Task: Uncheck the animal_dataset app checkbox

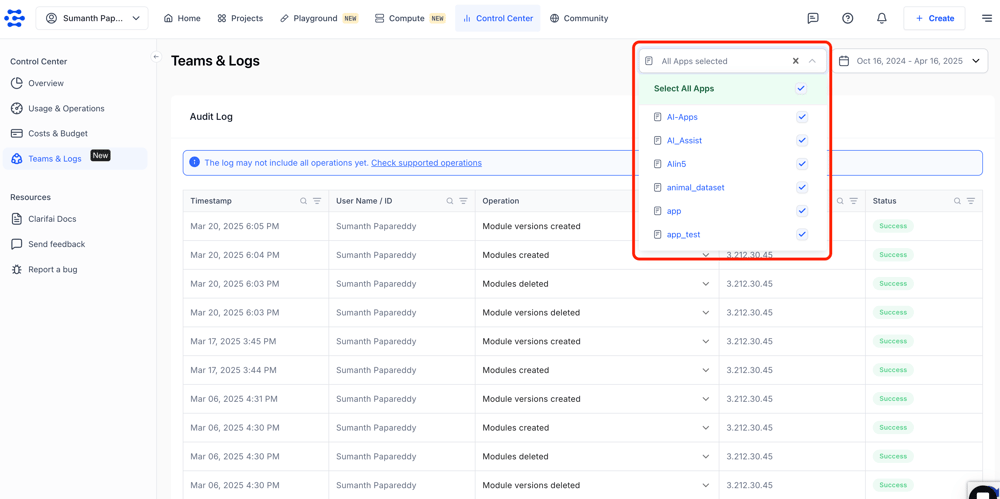Action: pyautogui.click(x=801, y=187)
